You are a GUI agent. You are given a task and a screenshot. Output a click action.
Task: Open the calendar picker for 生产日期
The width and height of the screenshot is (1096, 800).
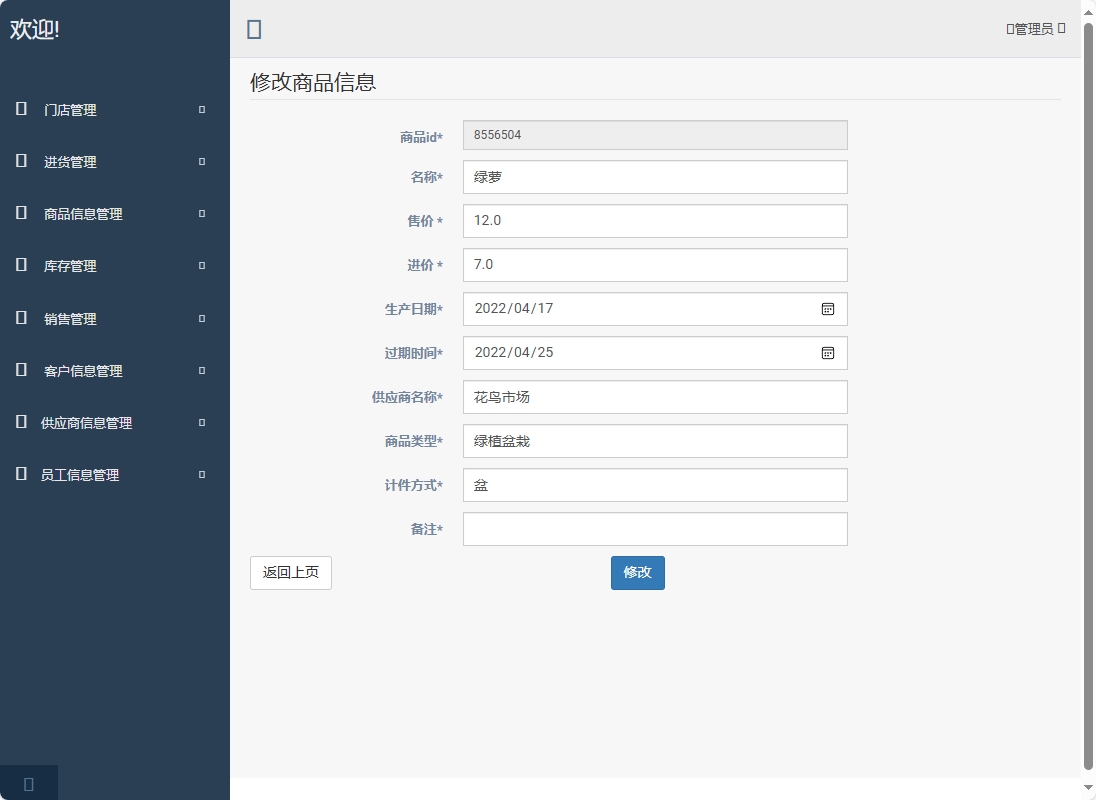point(828,309)
